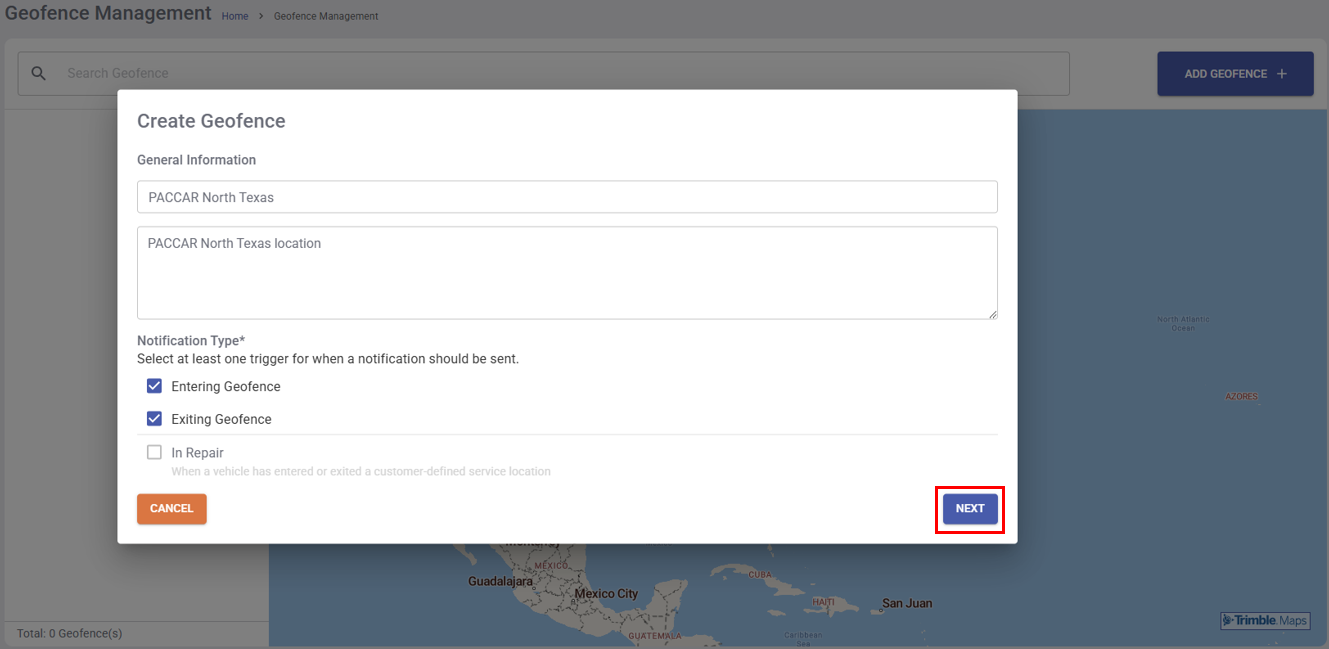
Task: Click the Total Geofence(s) count text
Action: [70, 634]
